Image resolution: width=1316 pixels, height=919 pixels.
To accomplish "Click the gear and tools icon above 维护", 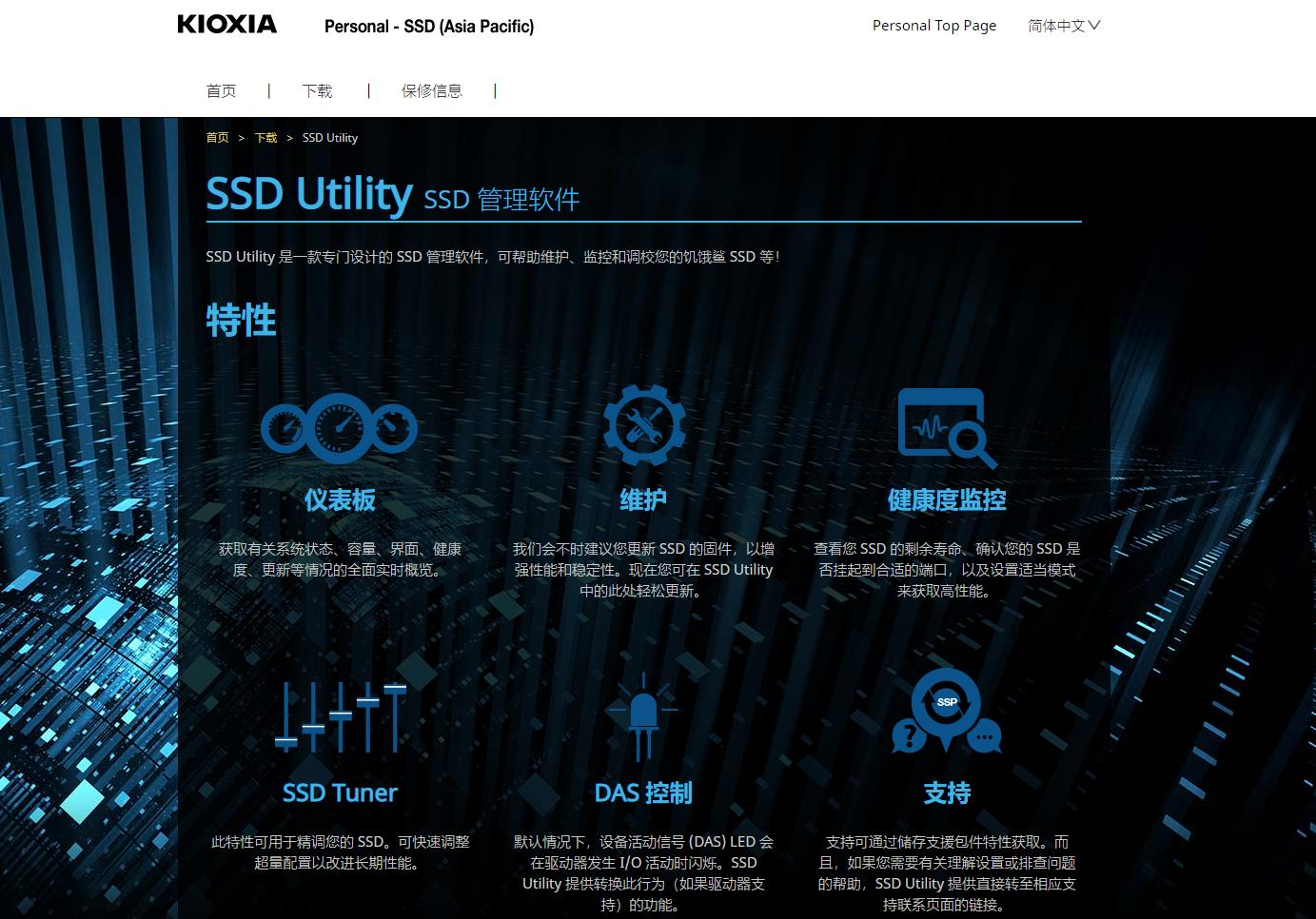I will (x=644, y=426).
